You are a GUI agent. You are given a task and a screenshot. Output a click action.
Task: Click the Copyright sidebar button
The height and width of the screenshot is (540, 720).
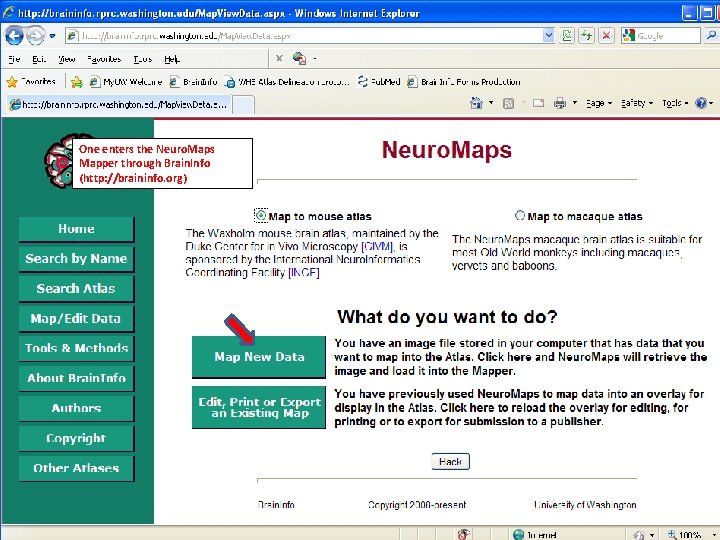pyautogui.click(x=76, y=438)
